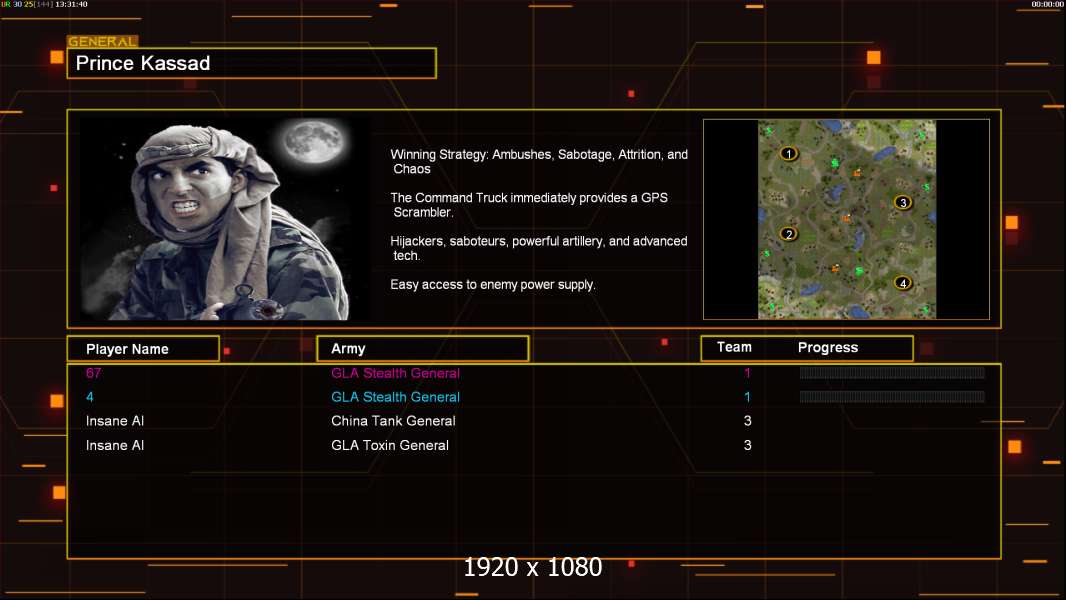1066x600 pixels.
Task: Click team number 3 for GLA Toxin General
Action: (747, 445)
